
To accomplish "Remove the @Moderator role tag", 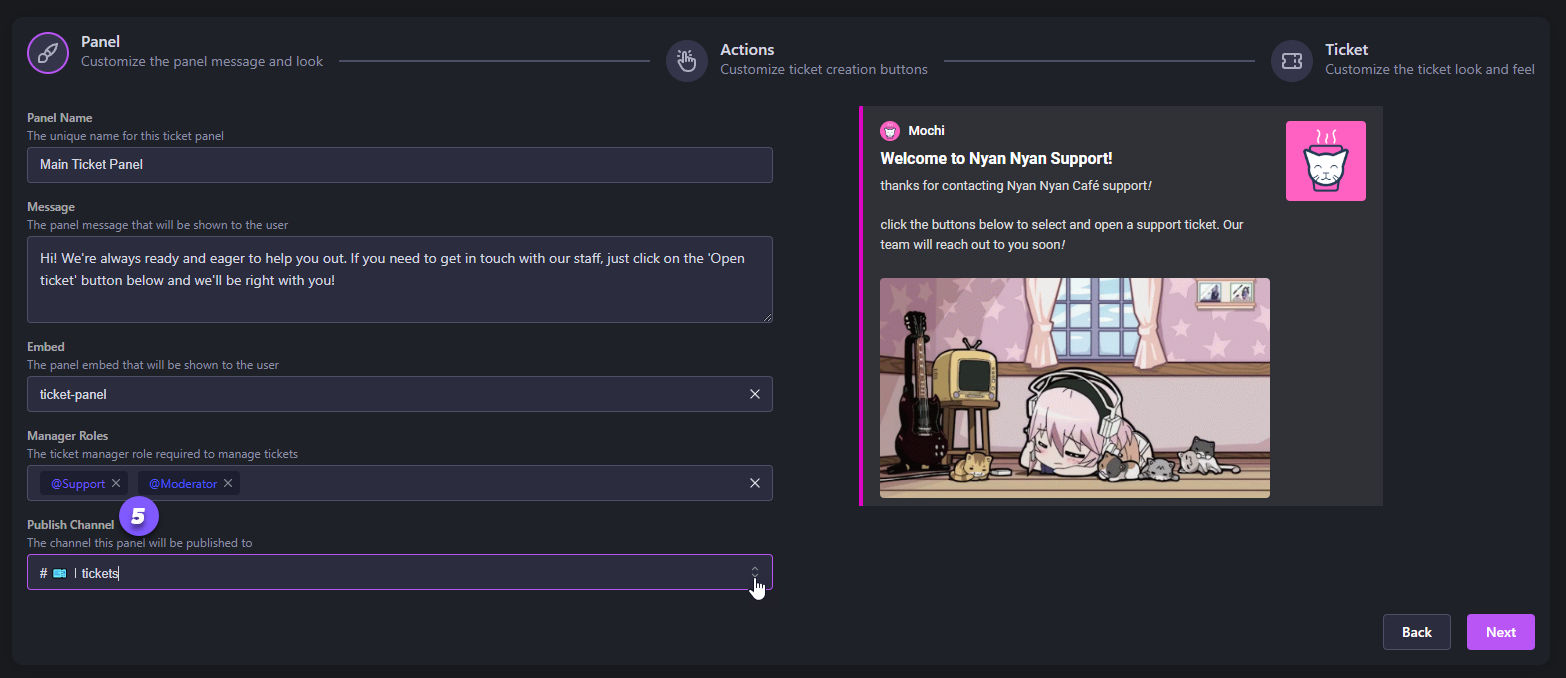I will pyautogui.click(x=228, y=484).
